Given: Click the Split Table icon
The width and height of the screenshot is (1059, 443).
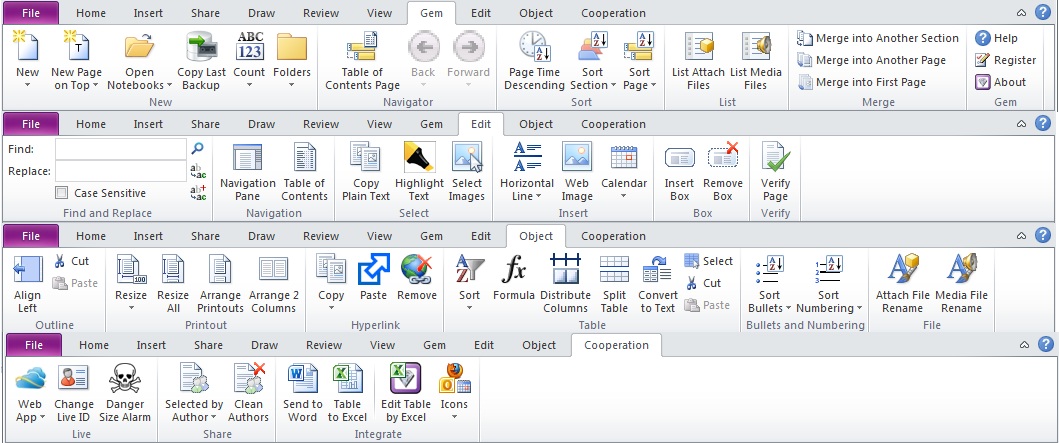Looking at the screenshot, I should (615, 269).
